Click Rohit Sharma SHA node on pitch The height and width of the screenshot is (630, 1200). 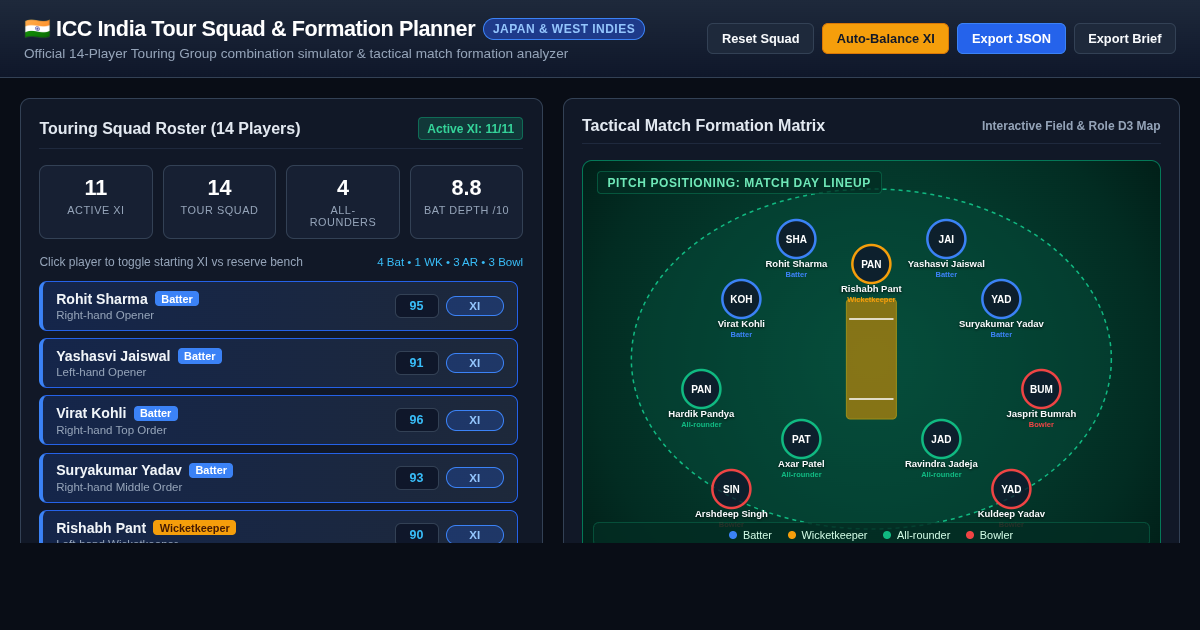[x=796, y=239]
